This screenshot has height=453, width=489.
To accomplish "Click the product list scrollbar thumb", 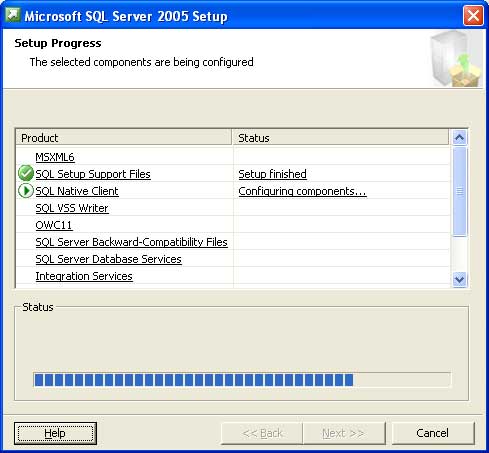I will pyautogui.click(x=460, y=191).
